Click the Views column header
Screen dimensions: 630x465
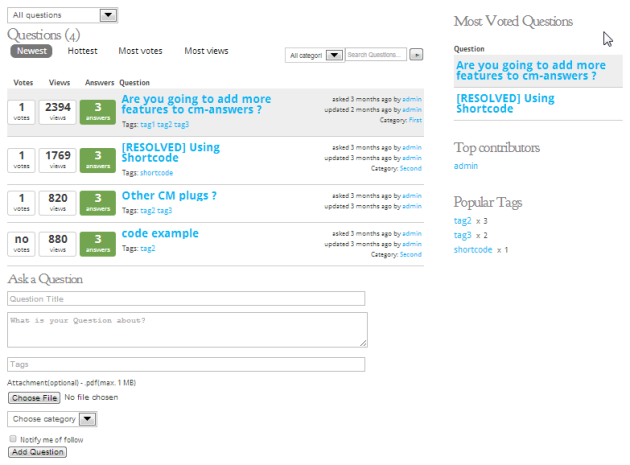pos(59,82)
